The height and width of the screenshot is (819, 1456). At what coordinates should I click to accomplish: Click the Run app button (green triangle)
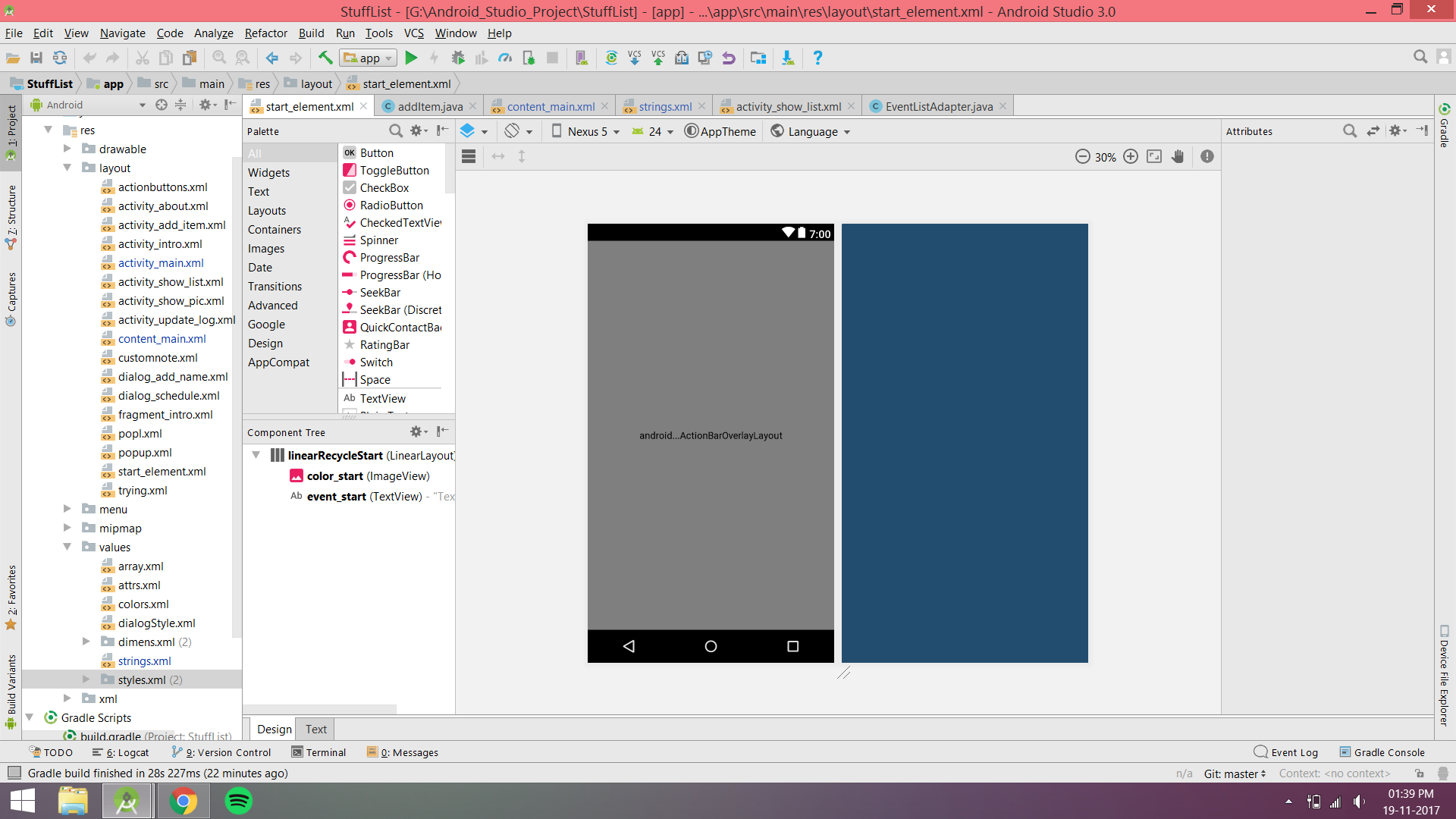click(410, 57)
